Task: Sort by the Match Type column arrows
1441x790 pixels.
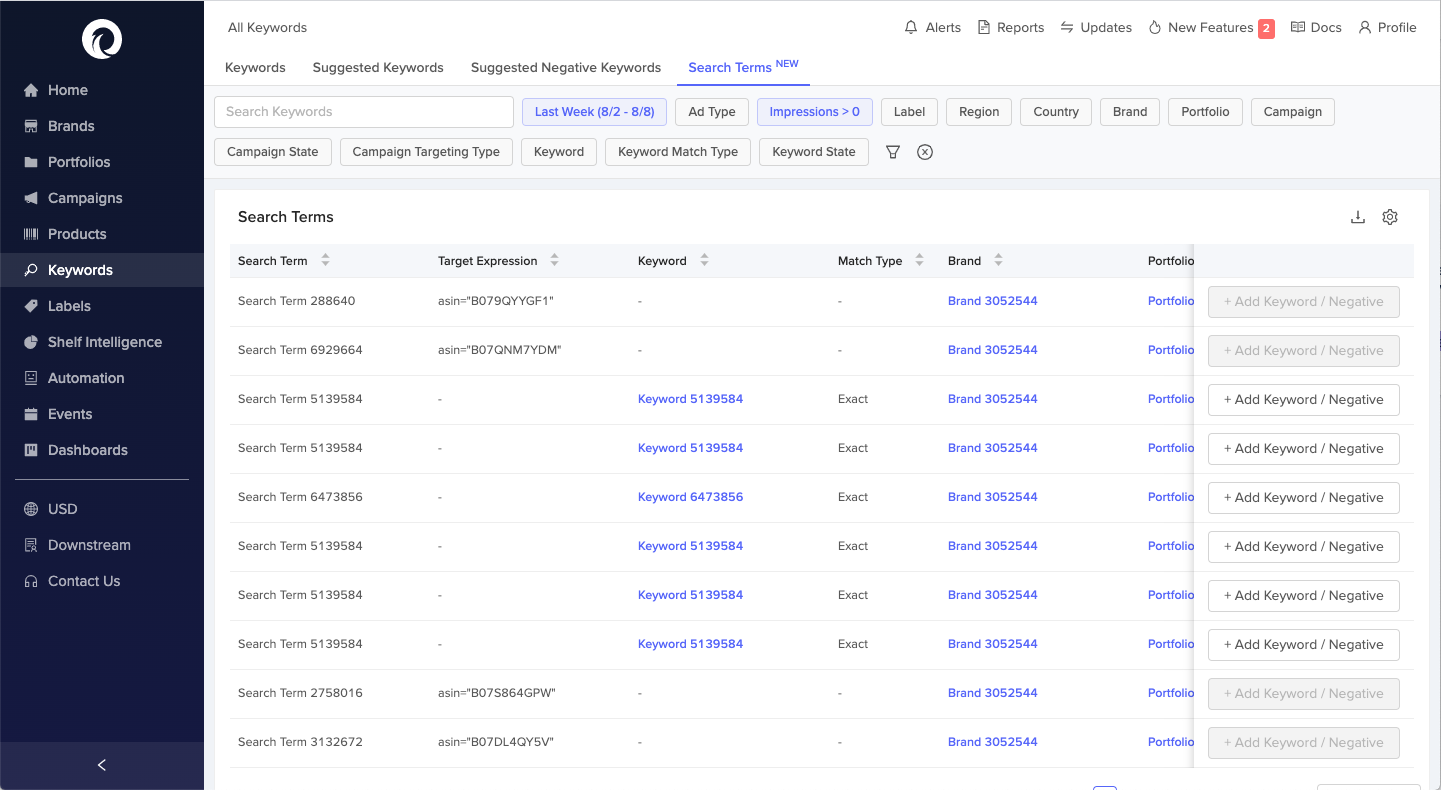Action: [919, 260]
